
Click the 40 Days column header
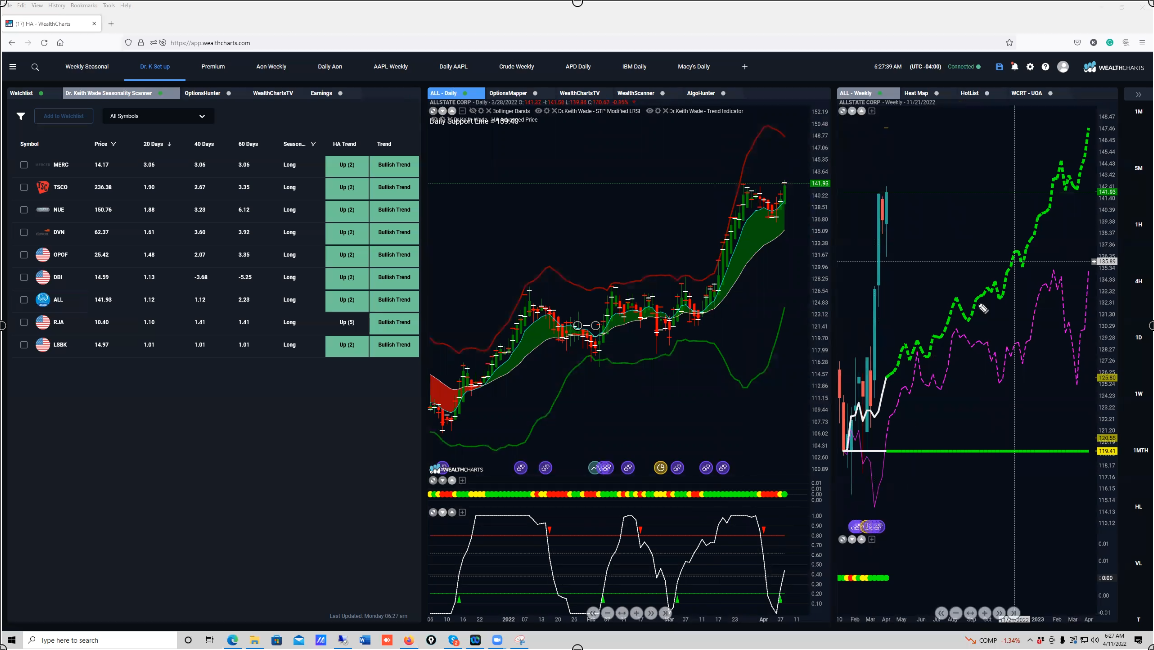(x=204, y=144)
